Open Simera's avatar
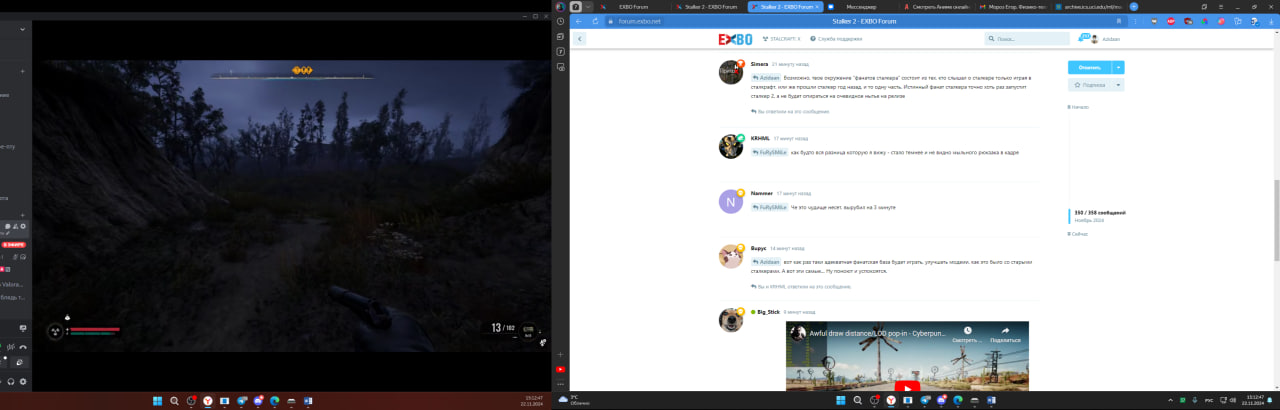 point(730,71)
